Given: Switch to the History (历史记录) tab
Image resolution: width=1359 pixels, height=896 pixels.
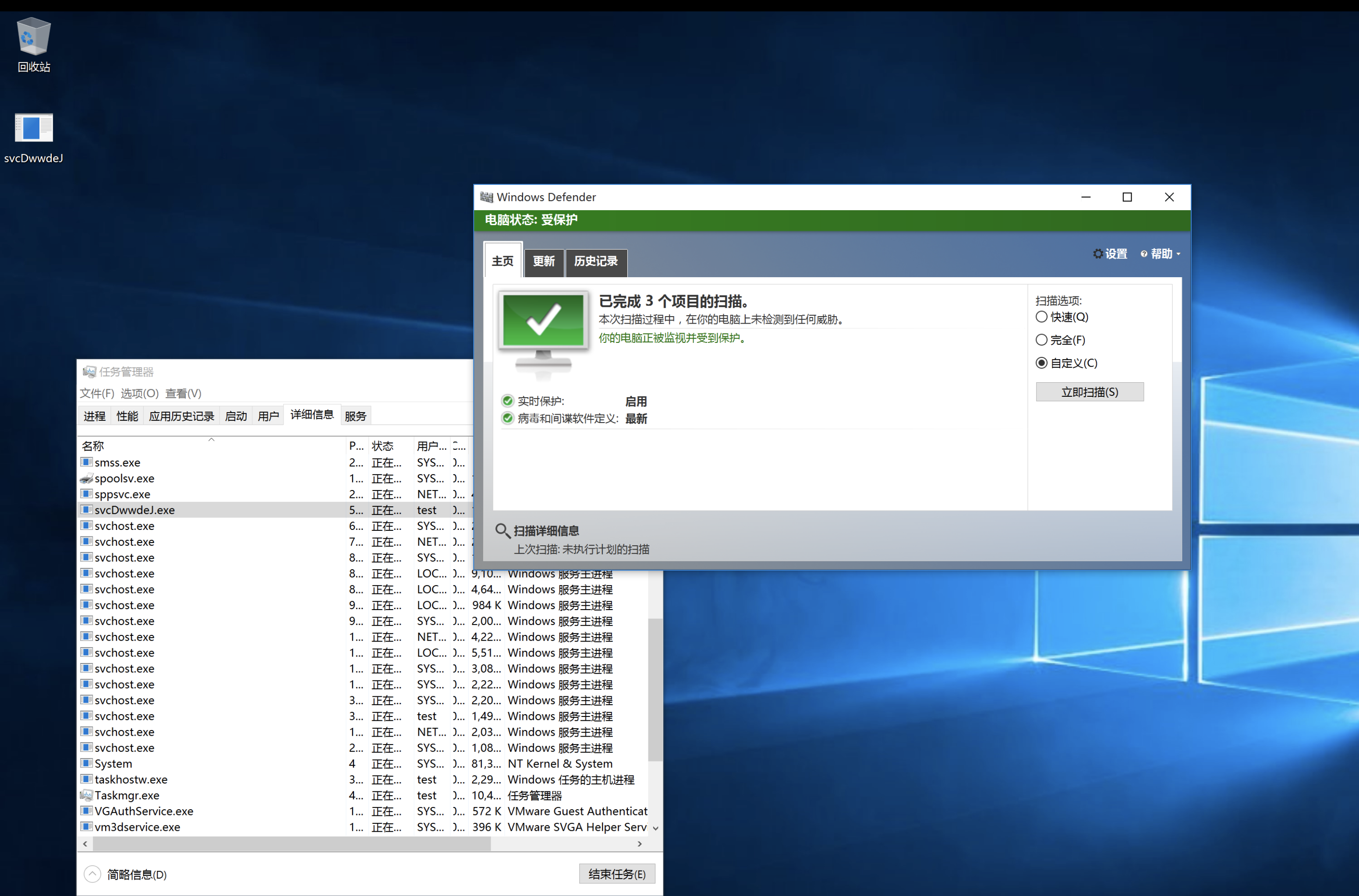Looking at the screenshot, I should pyautogui.click(x=595, y=262).
